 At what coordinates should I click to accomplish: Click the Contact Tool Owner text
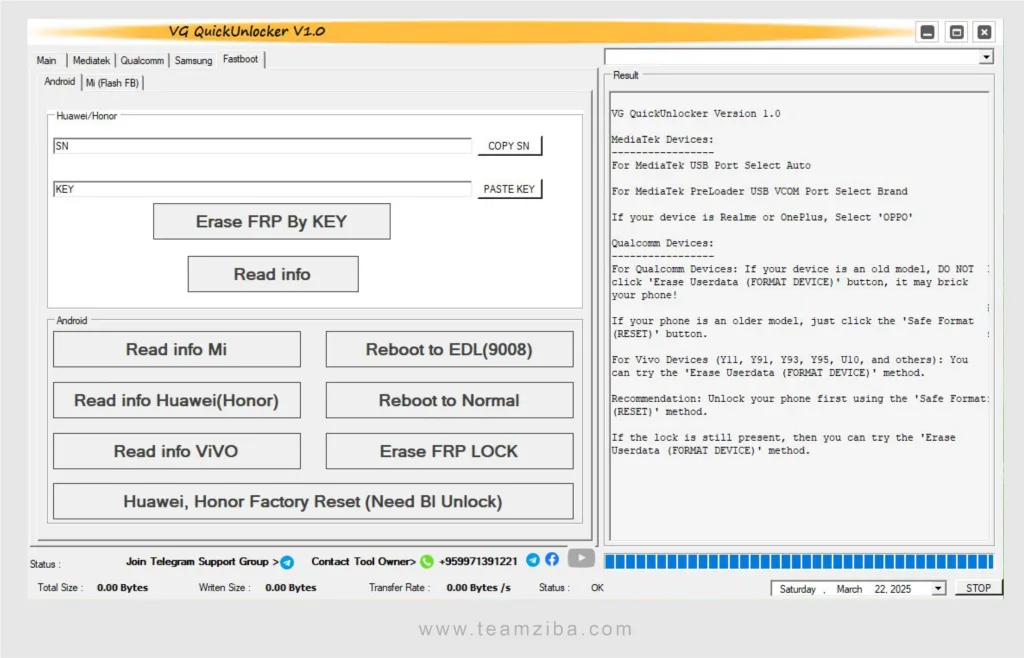pyautogui.click(x=363, y=562)
